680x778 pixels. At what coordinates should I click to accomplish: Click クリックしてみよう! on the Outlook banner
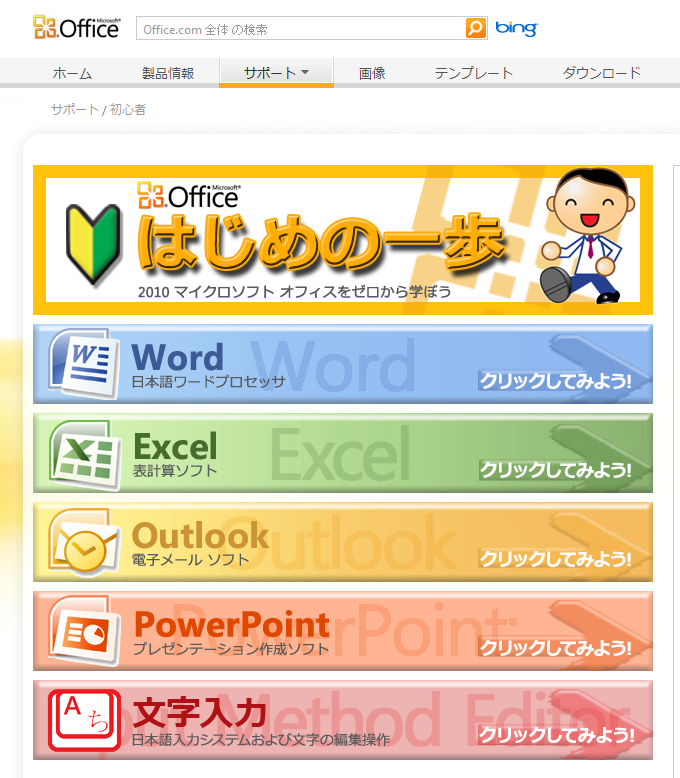coord(555,559)
